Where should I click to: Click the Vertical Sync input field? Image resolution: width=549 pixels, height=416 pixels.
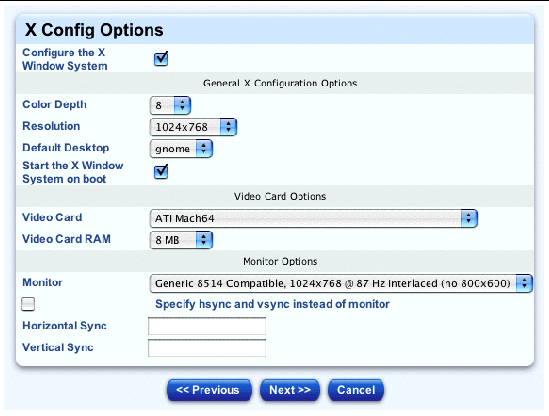pos(207,348)
